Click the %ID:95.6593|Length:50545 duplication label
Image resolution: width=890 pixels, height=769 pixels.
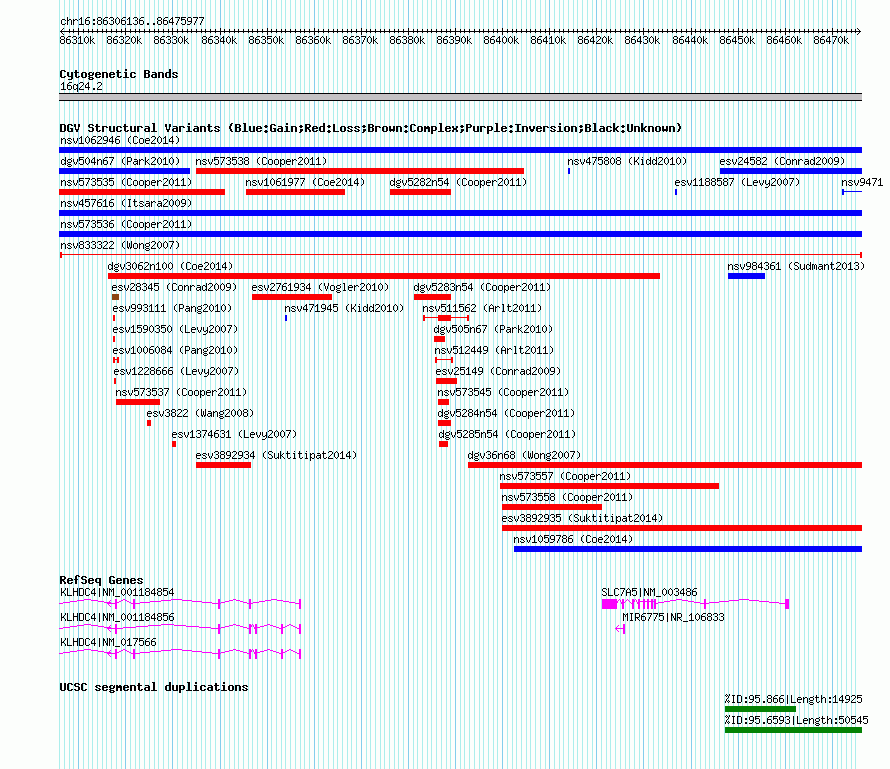(796, 720)
